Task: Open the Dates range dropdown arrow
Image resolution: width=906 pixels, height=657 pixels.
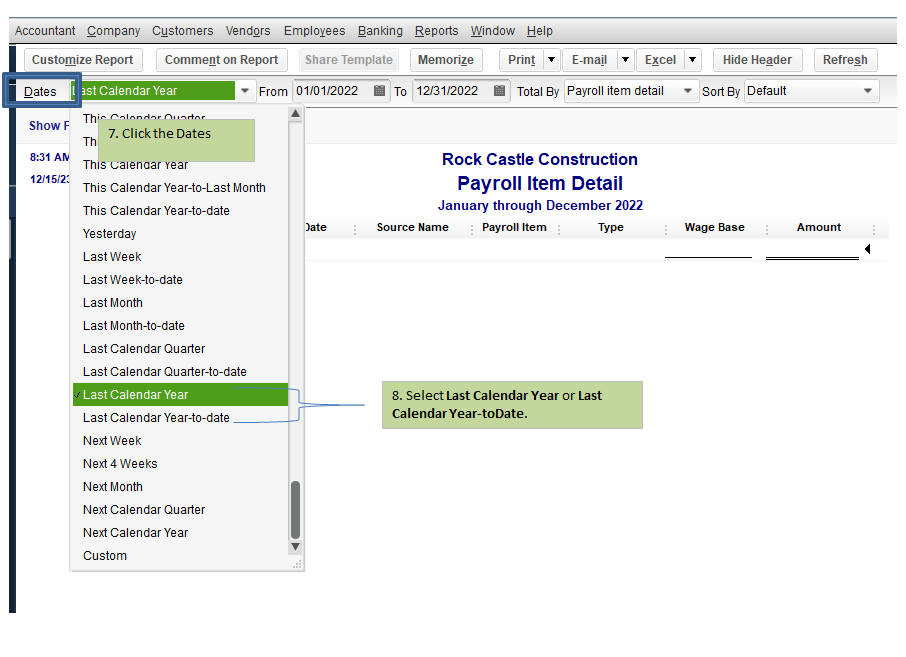Action: (x=245, y=91)
